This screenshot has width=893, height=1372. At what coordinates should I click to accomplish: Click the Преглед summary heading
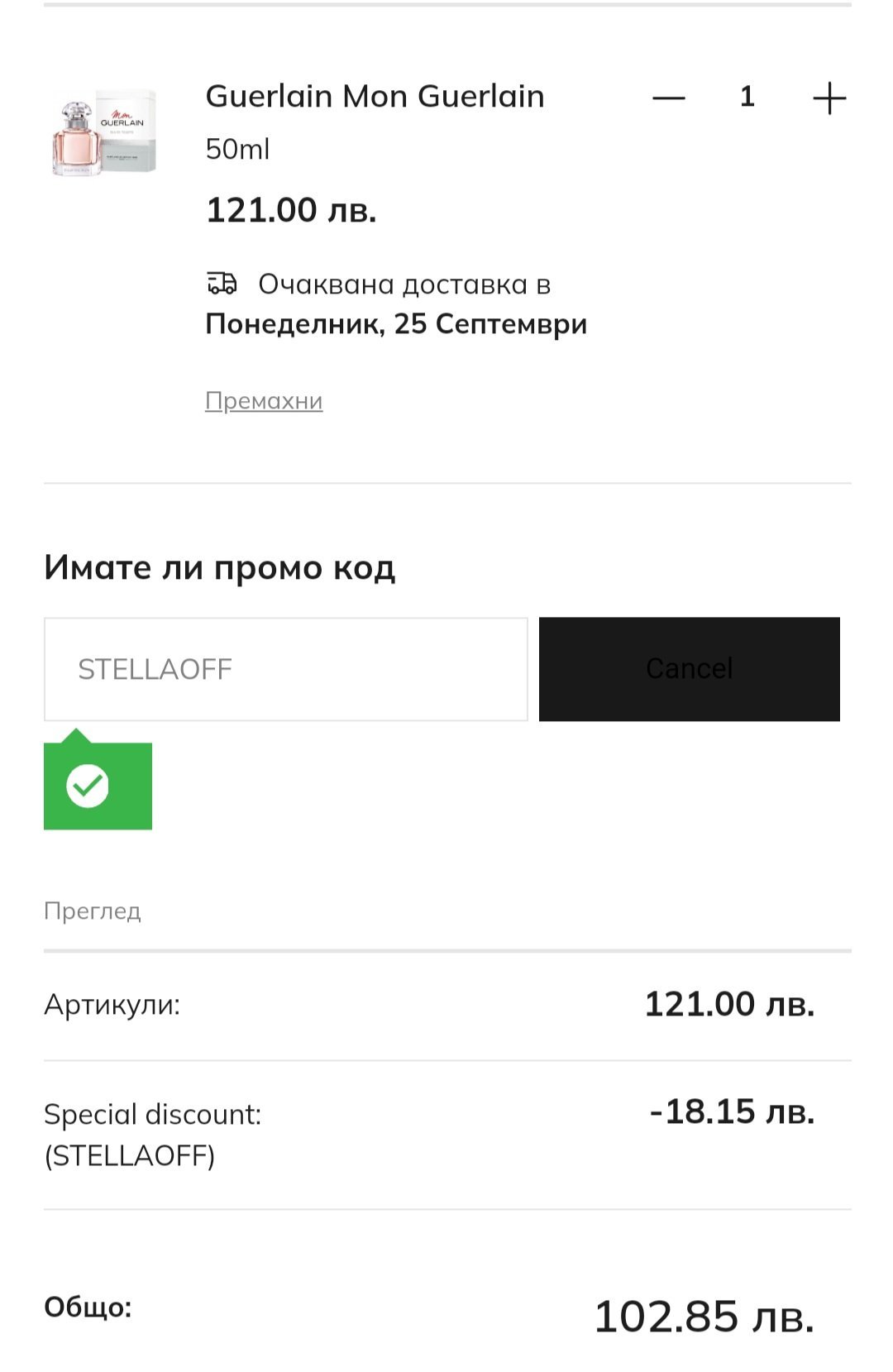click(93, 911)
